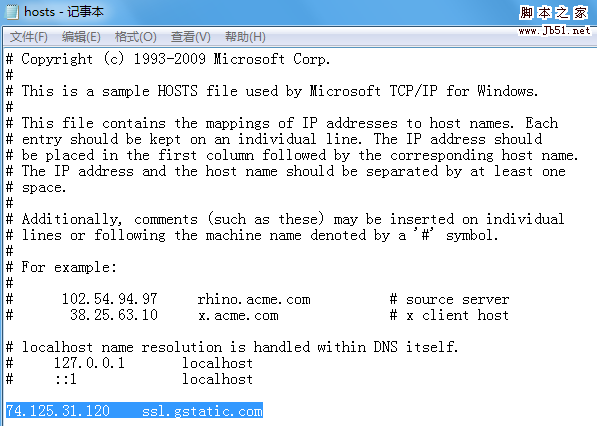This screenshot has height=426, width=597.
Task: Open the 帮助(H) menu
Action: 245,37
